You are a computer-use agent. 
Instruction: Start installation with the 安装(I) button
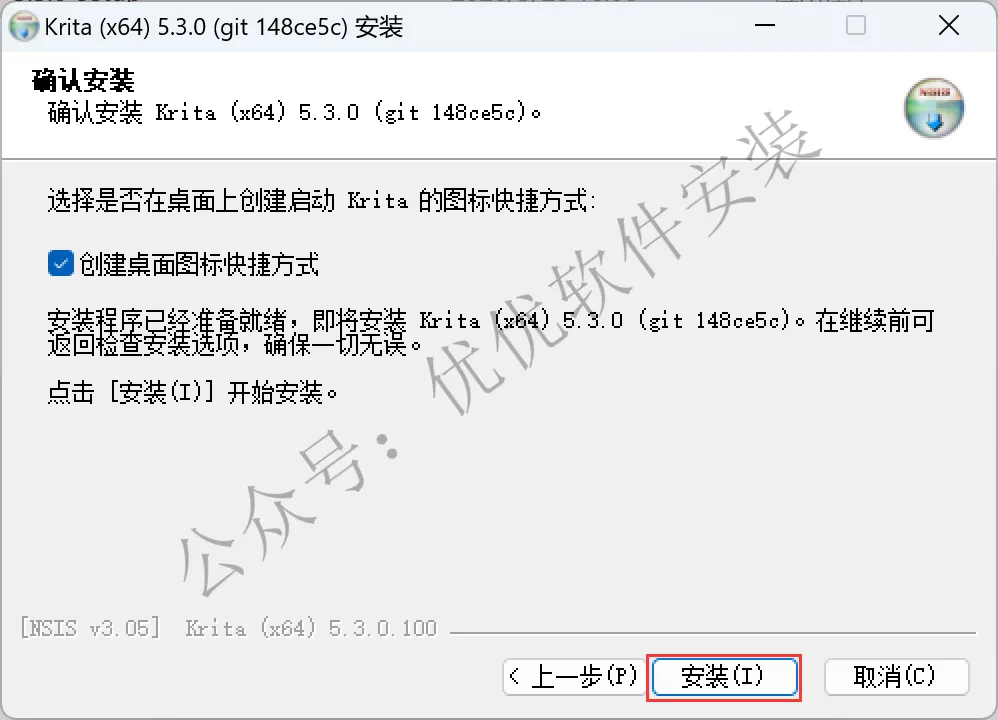(x=724, y=677)
